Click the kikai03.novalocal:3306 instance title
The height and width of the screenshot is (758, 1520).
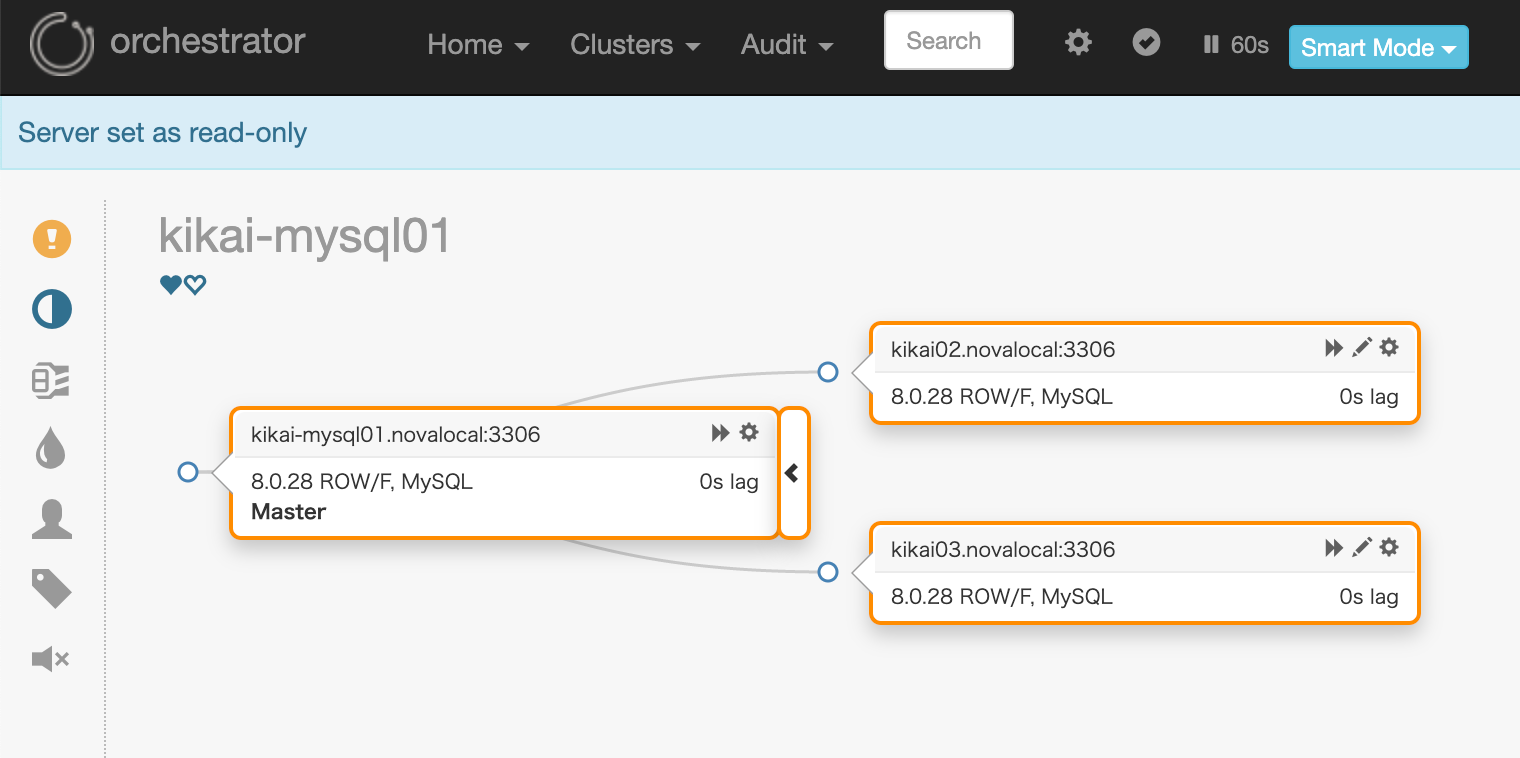1002,549
